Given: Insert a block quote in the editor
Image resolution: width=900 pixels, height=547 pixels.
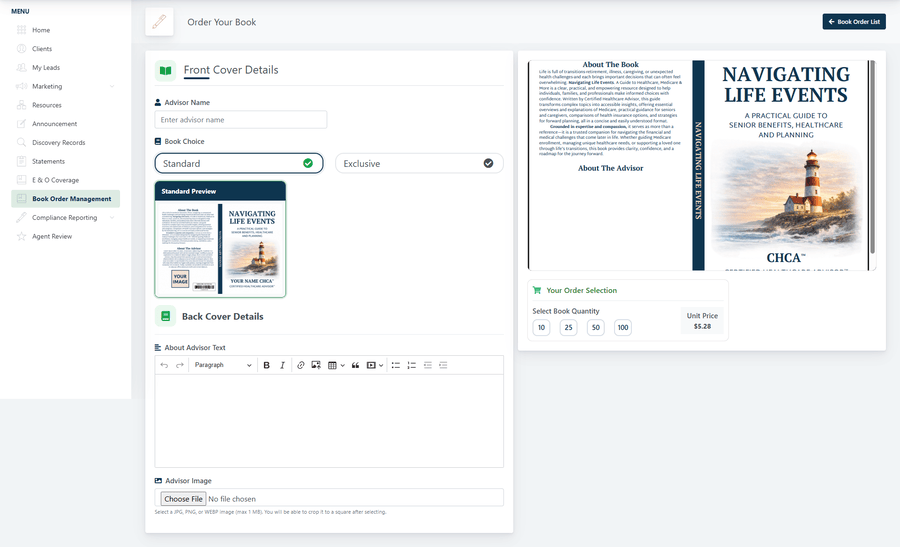Looking at the screenshot, I should click(x=355, y=365).
